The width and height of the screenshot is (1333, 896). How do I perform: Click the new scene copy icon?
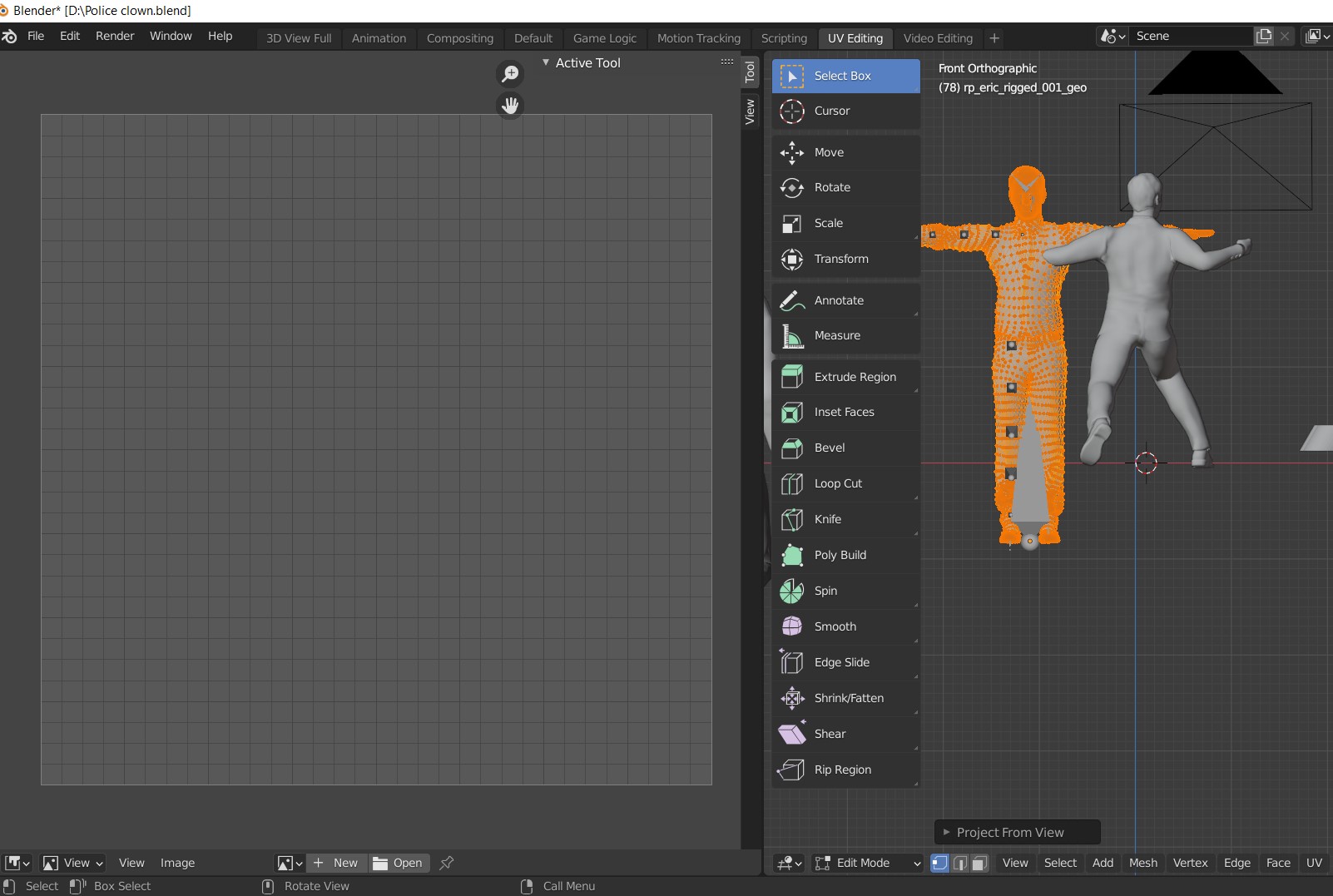click(1264, 36)
